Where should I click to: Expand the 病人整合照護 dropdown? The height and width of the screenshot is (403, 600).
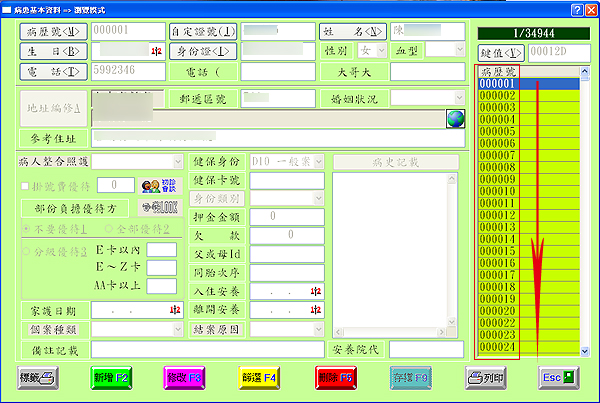point(178,161)
